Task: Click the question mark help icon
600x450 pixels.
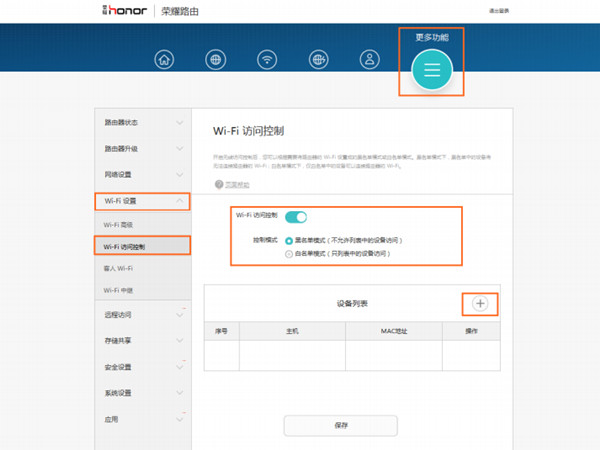Action: [x=219, y=184]
